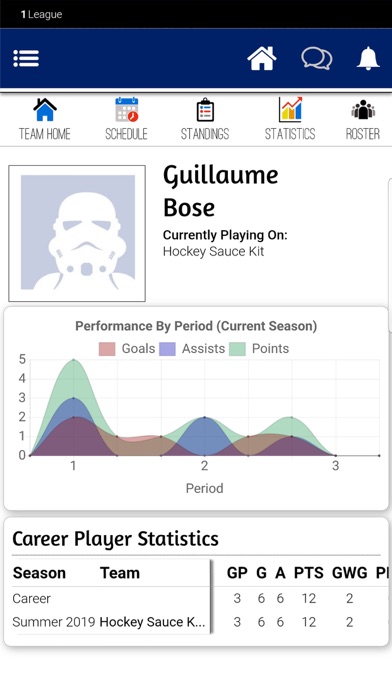Toggle the Assists series in chart legend
The image size is (392, 696).
coord(192,348)
